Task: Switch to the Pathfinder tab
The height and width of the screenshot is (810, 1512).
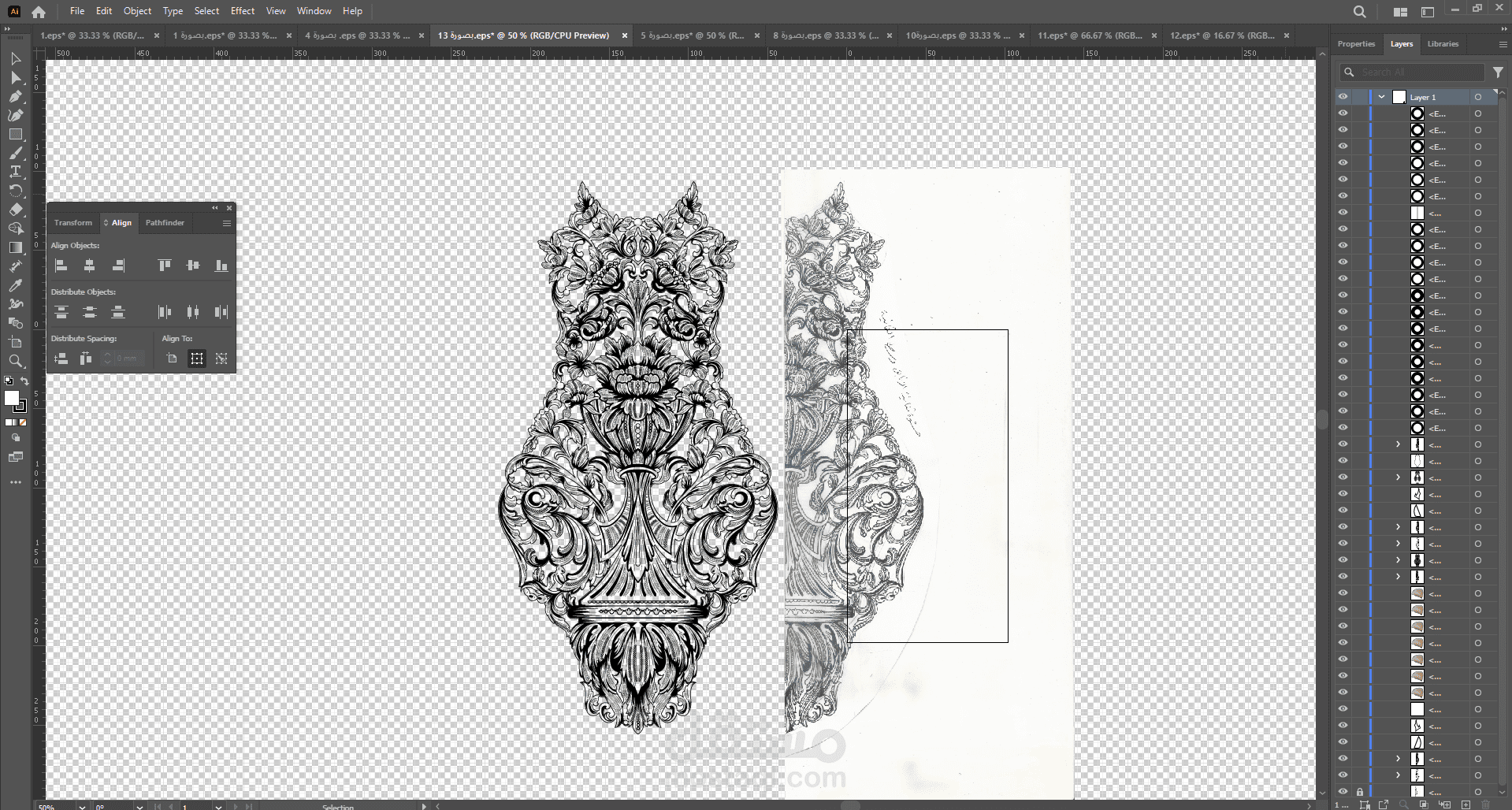Action: click(165, 223)
